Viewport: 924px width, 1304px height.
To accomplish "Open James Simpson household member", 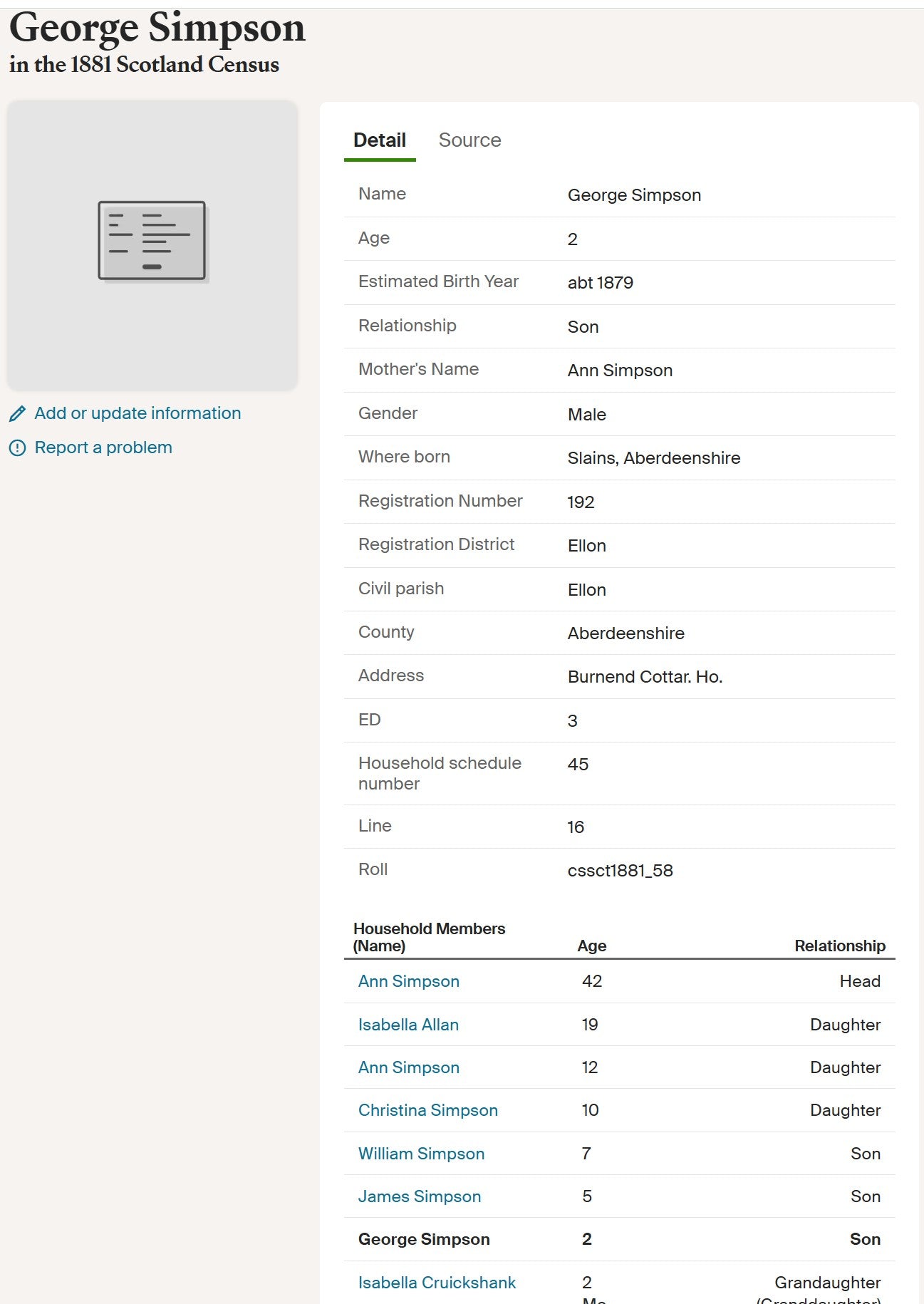I will tap(419, 1196).
